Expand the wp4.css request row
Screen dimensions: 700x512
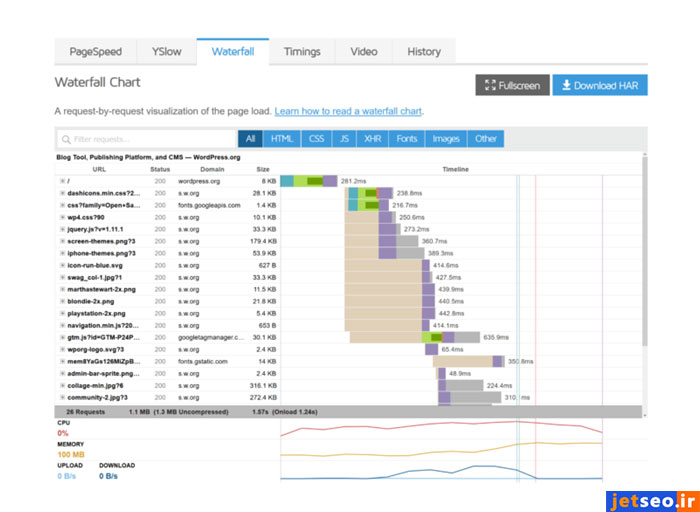click(x=62, y=217)
